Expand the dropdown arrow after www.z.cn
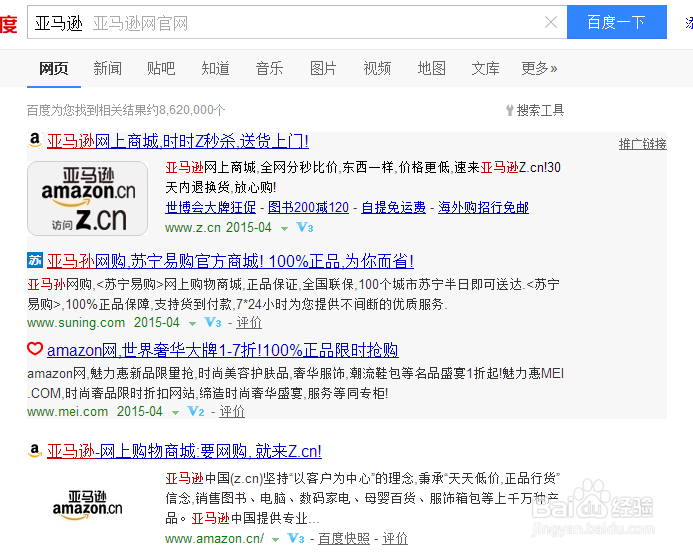The height and width of the screenshot is (553, 693). tap(284, 229)
